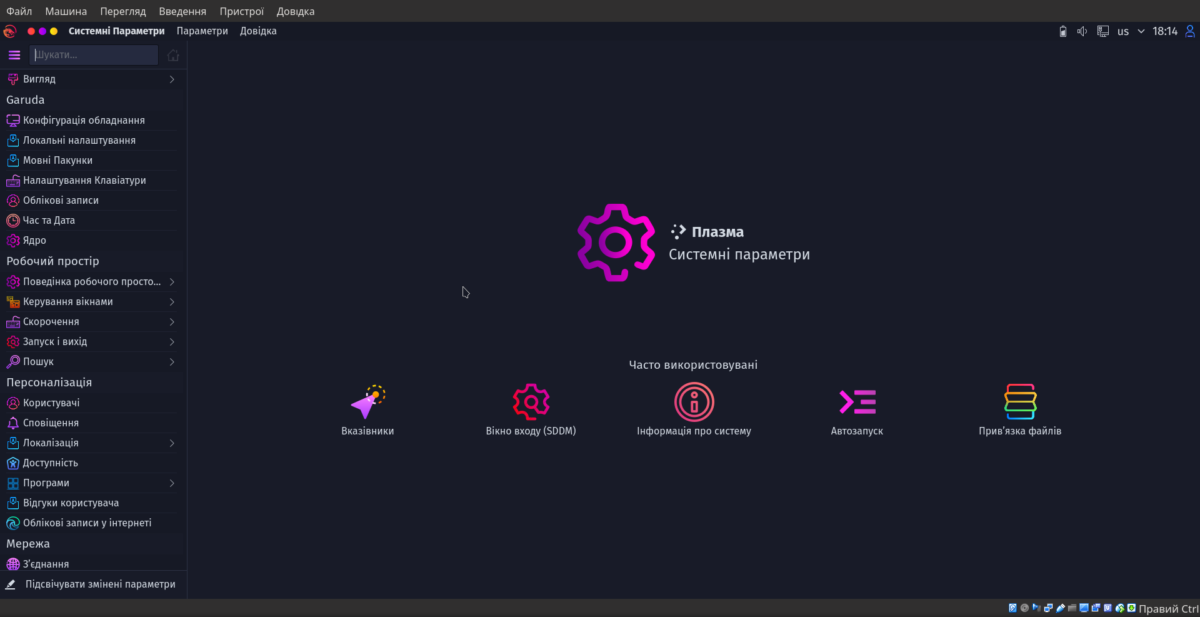This screenshot has height=617, width=1200.
Task: Click the Локальні налаштування icon
Action: tap(13, 140)
